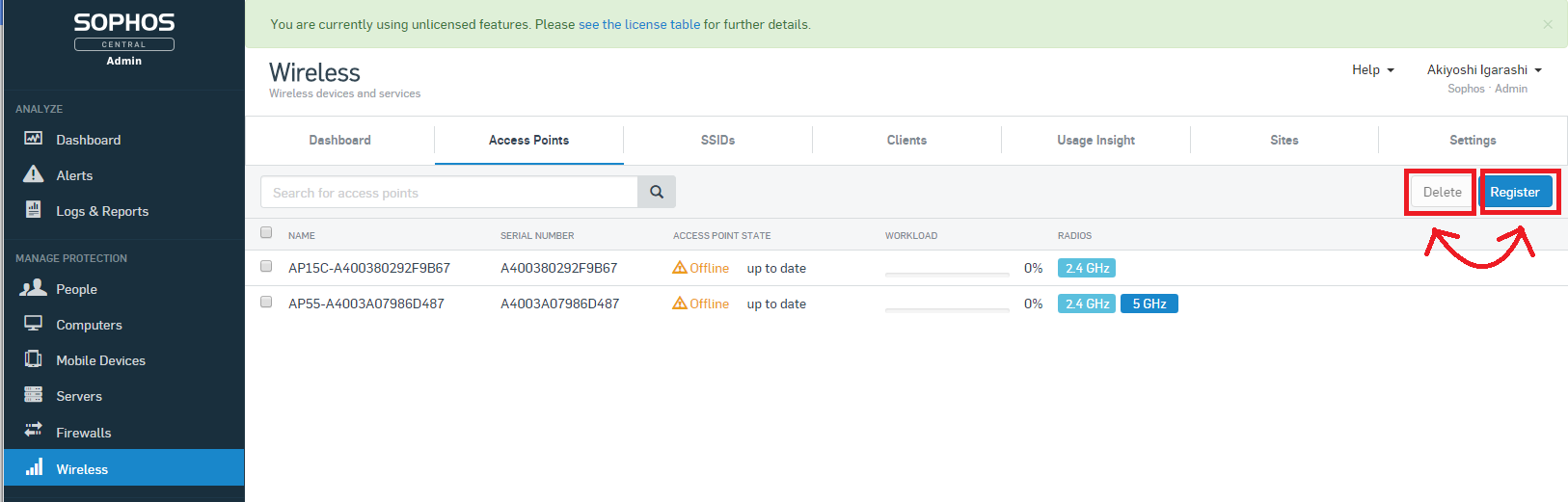Follow the 'see the license table' link
1568x502 pixels.
(638, 24)
